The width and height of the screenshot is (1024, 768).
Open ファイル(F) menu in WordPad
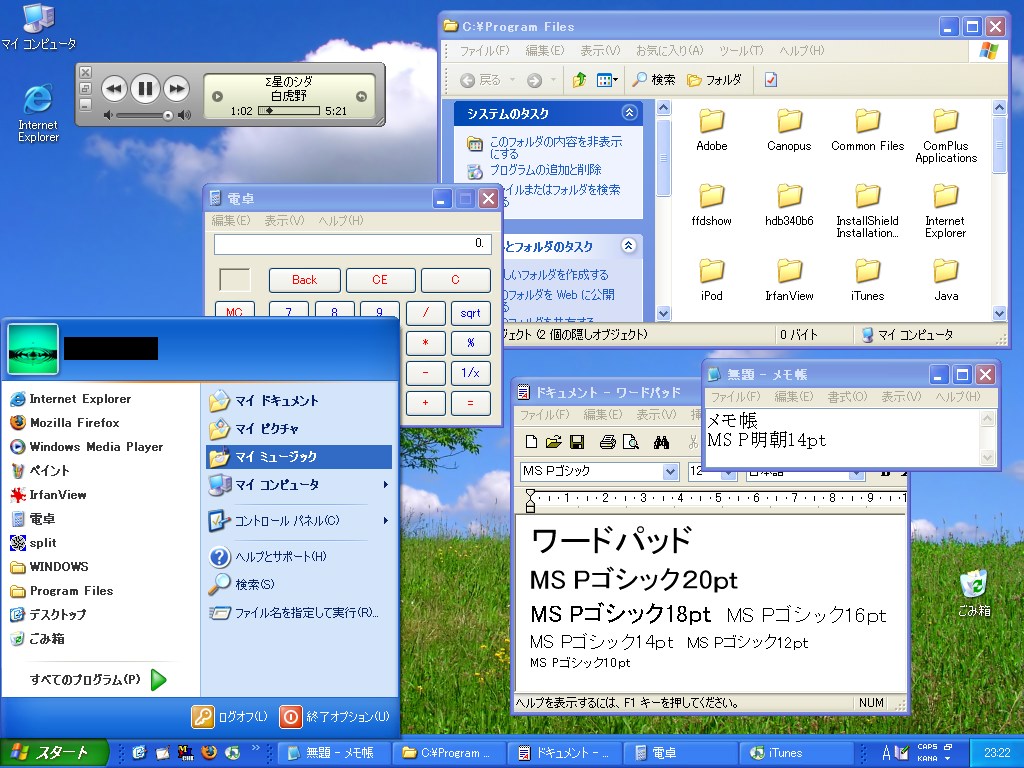pyautogui.click(x=545, y=415)
